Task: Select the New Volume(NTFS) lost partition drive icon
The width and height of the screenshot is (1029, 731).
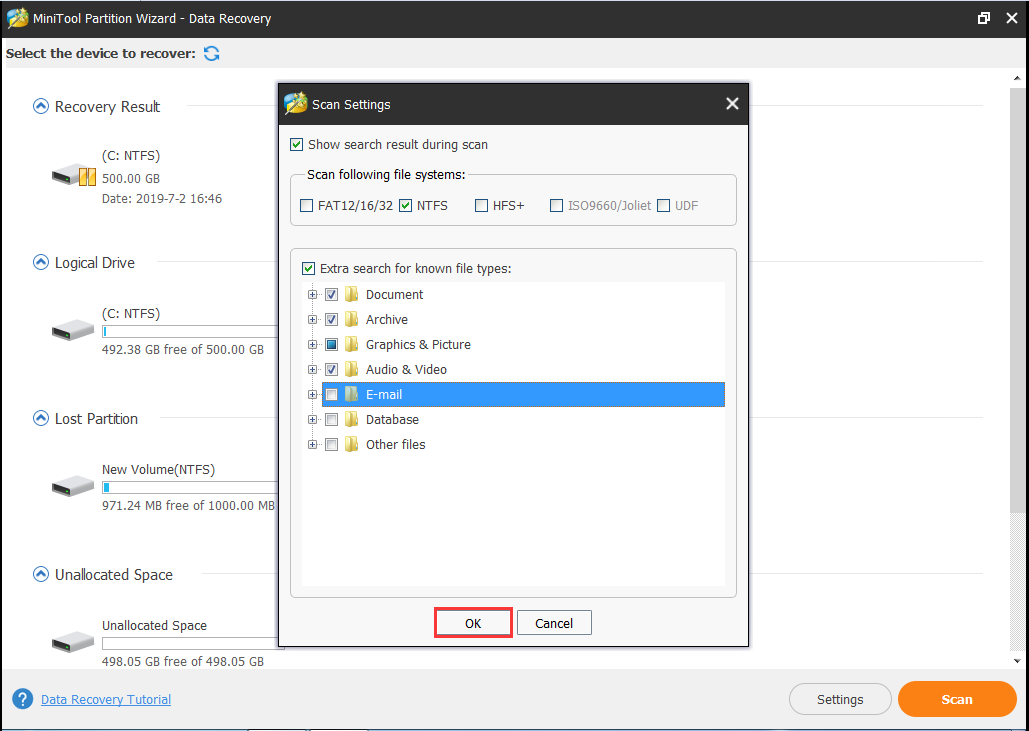Action: pos(73,486)
